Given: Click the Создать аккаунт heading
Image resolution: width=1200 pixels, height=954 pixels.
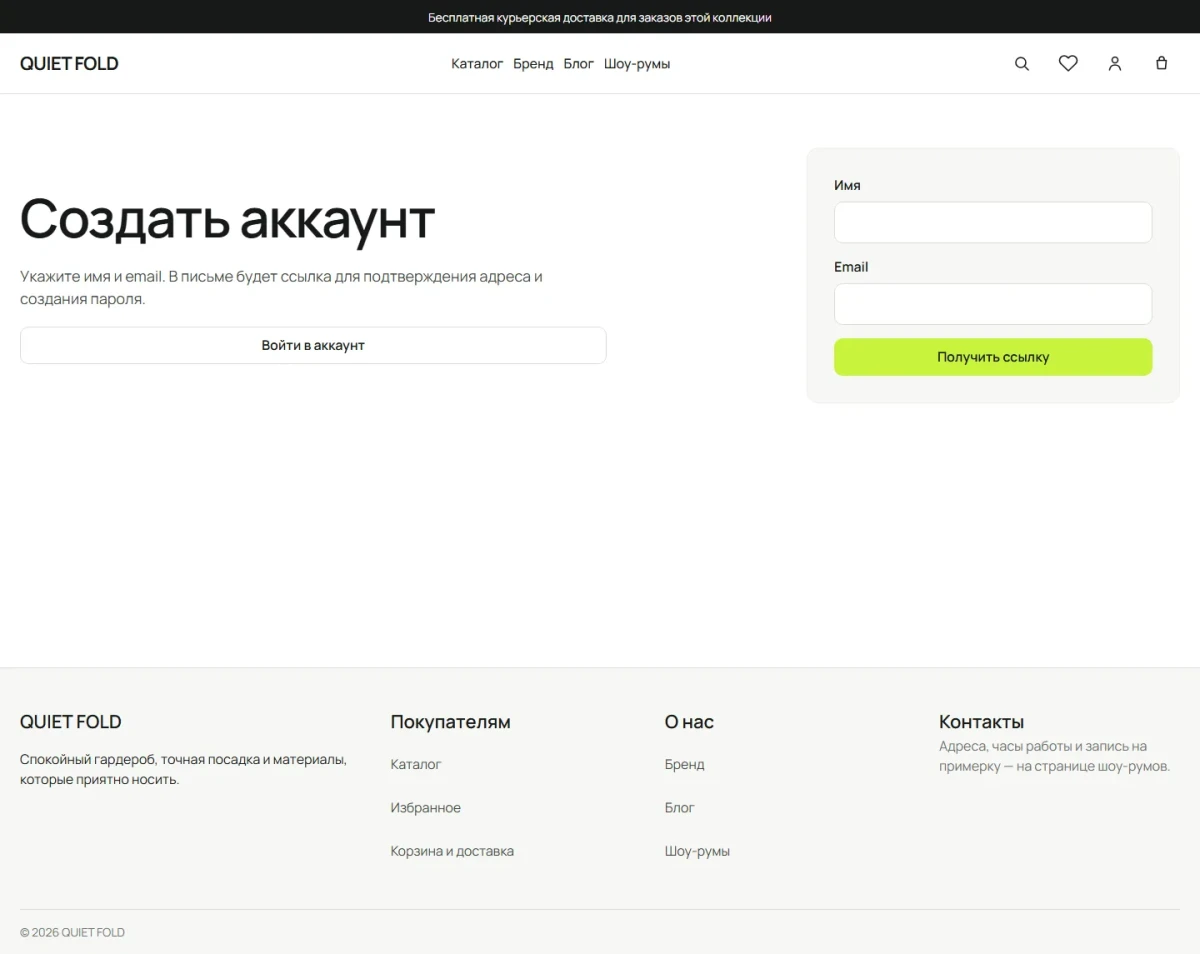Looking at the screenshot, I should tap(228, 218).
